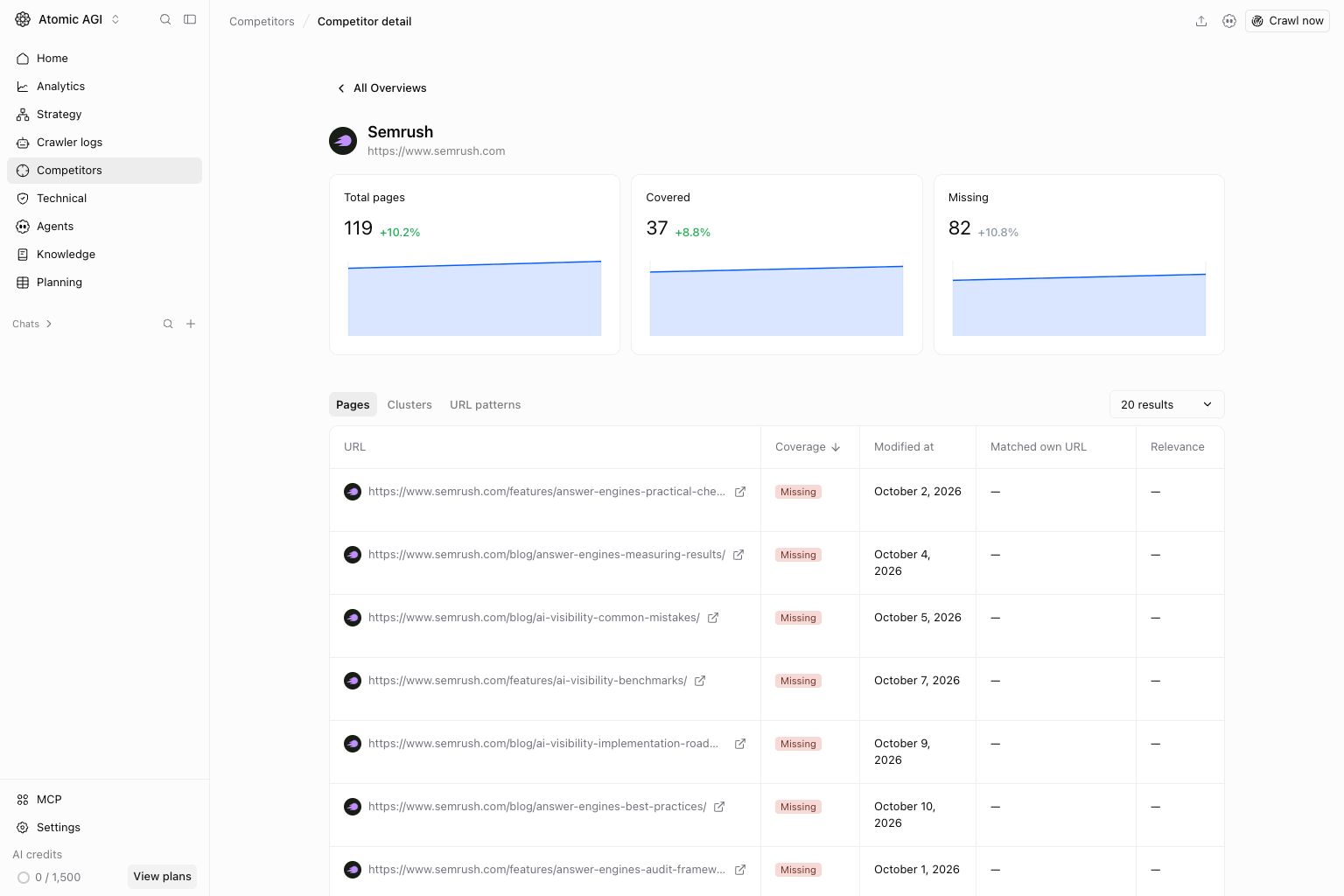Click the Knowledge book icon
Screen dimensions: 1344x896
23,255
